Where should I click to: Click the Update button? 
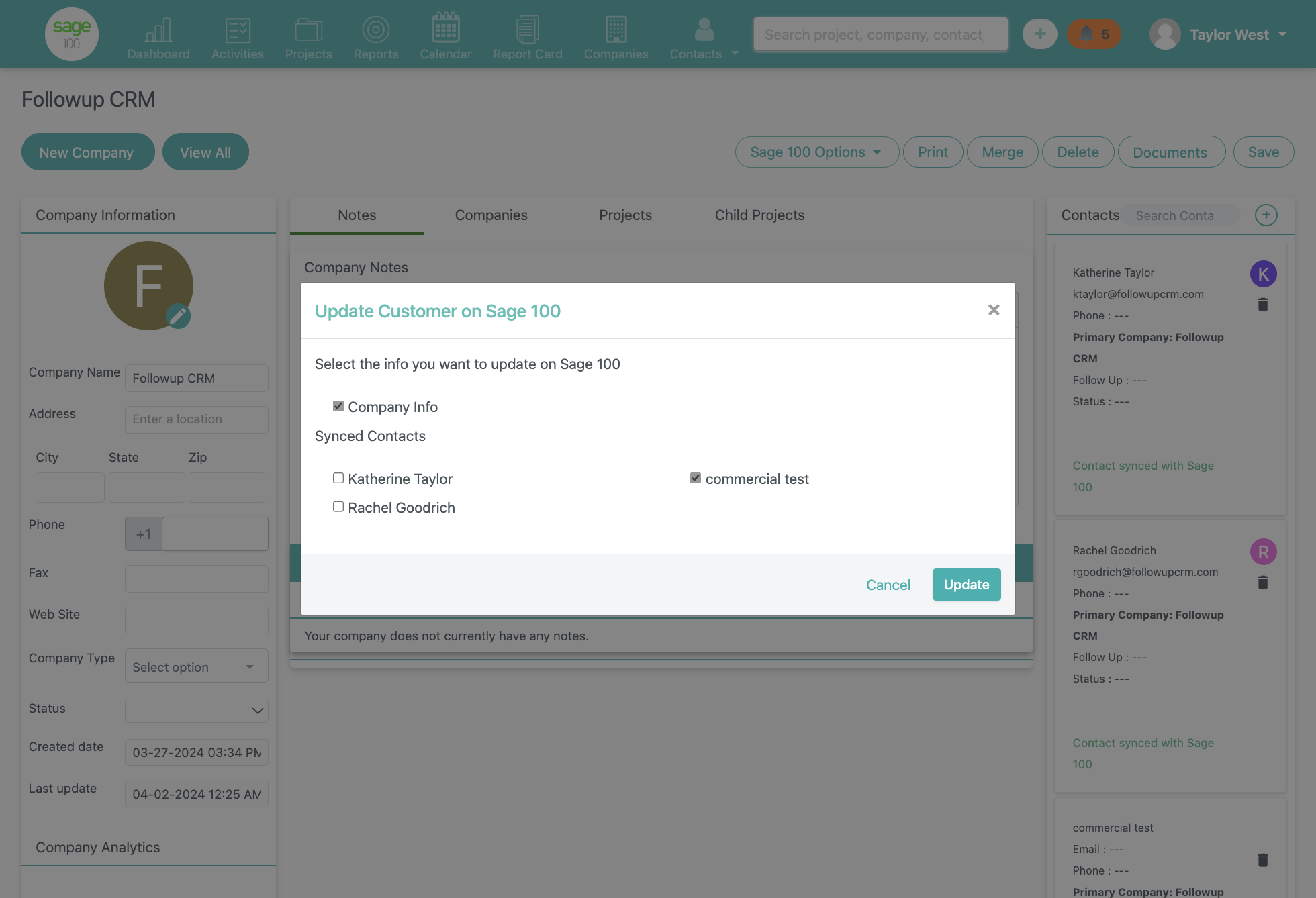click(x=967, y=585)
